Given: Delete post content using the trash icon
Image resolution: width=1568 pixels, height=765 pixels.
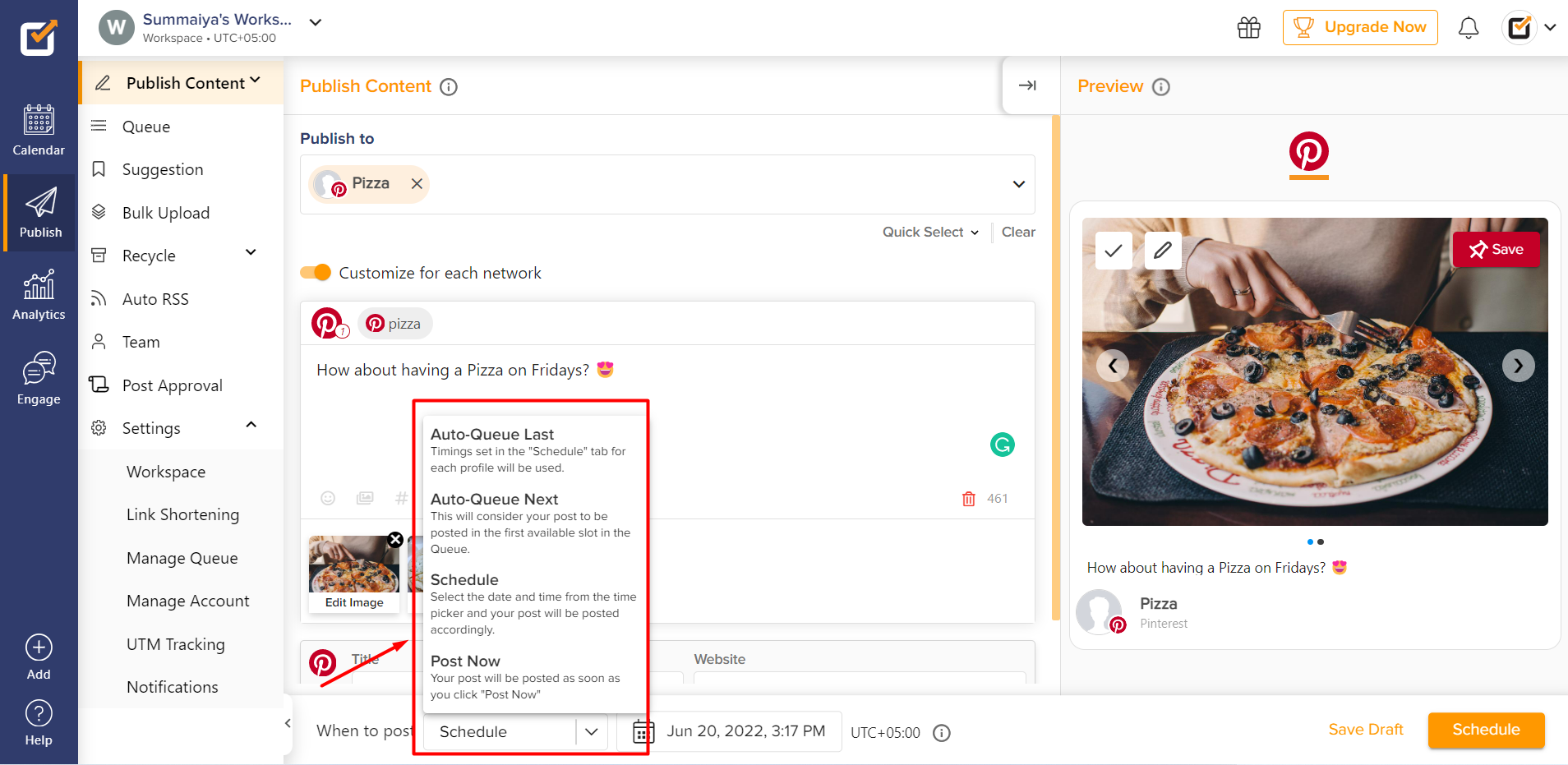Looking at the screenshot, I should point(969,498).
